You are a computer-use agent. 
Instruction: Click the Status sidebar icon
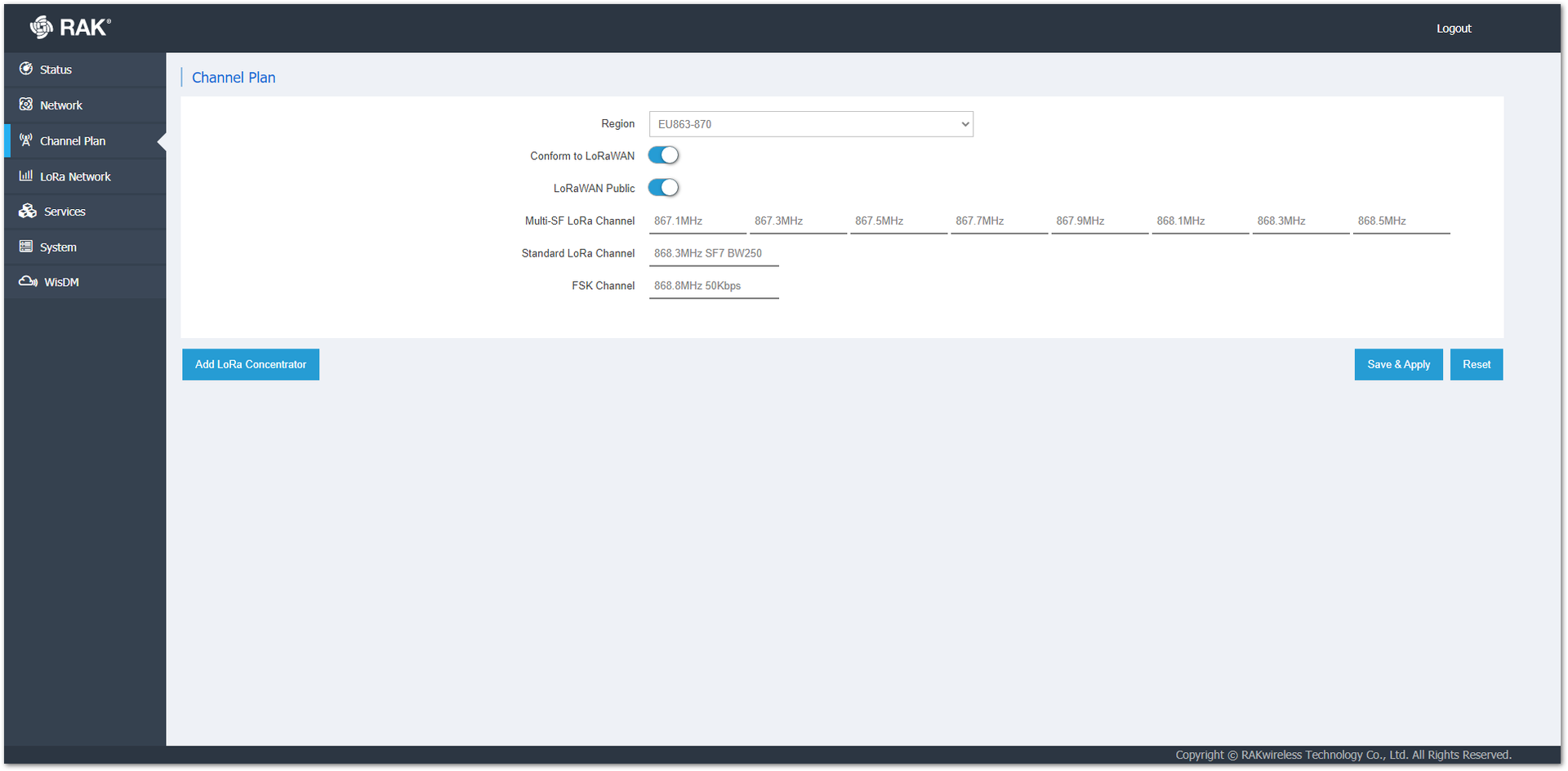coord(26,69)
